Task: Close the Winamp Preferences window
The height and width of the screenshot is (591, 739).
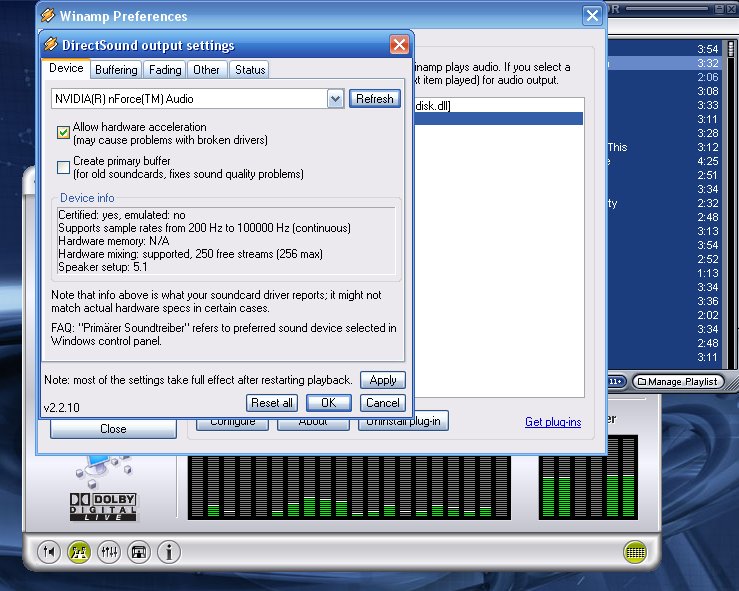Action: tap(592, 16)
